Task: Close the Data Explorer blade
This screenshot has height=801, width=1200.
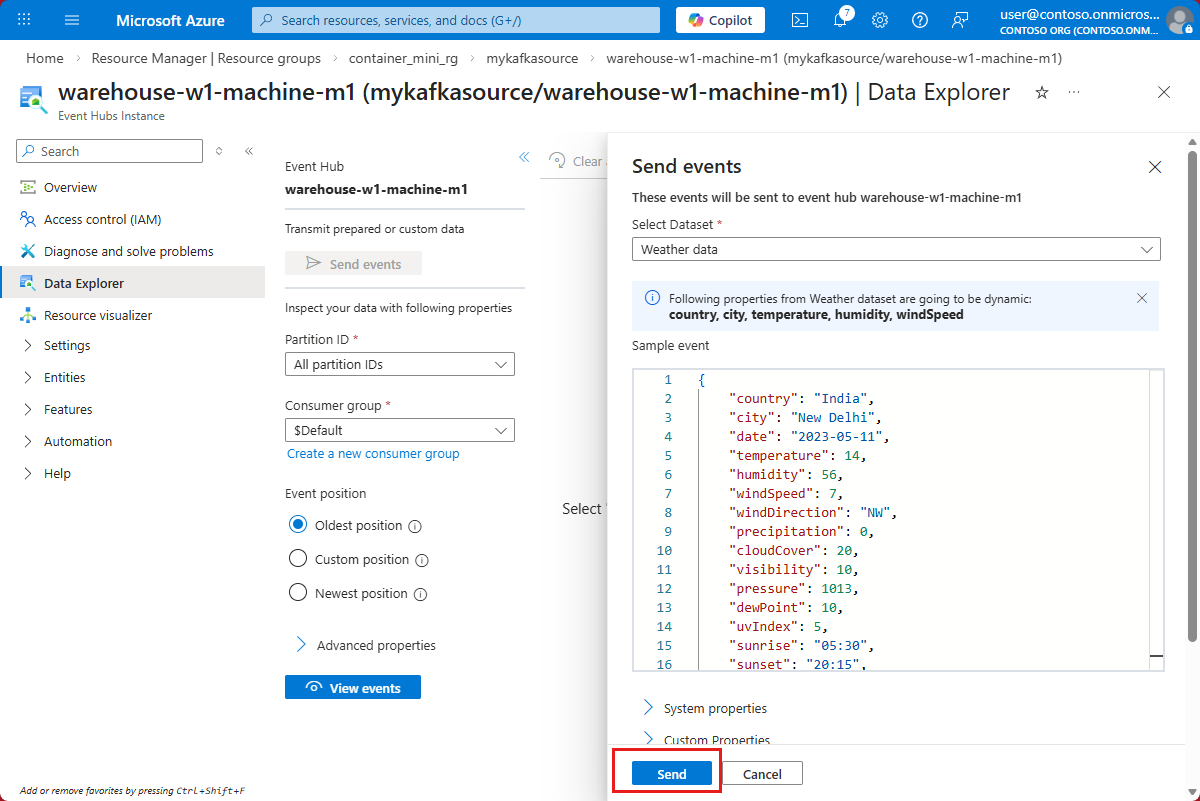Action: 1164,92
